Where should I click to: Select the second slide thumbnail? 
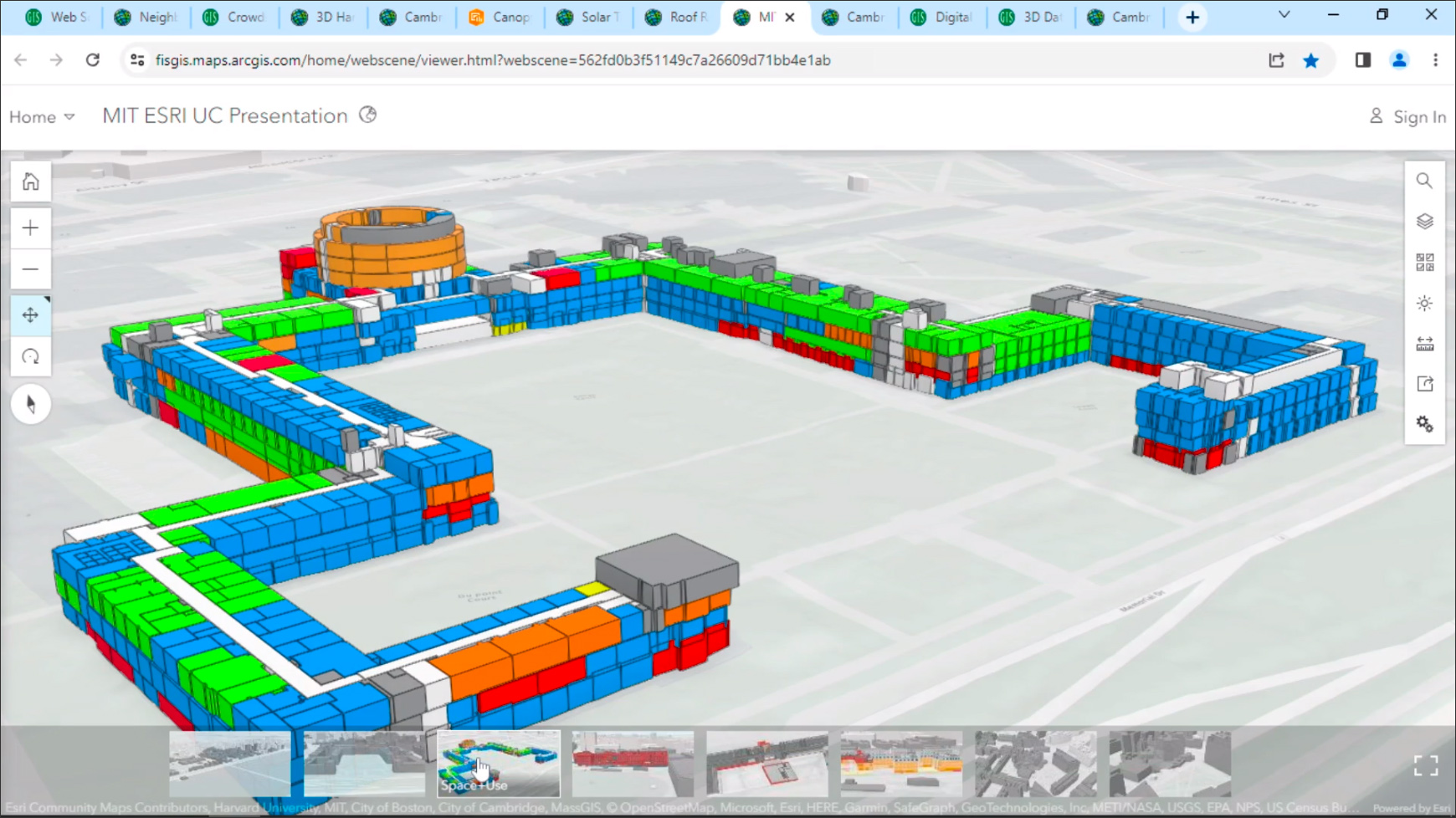coord(364,763)
